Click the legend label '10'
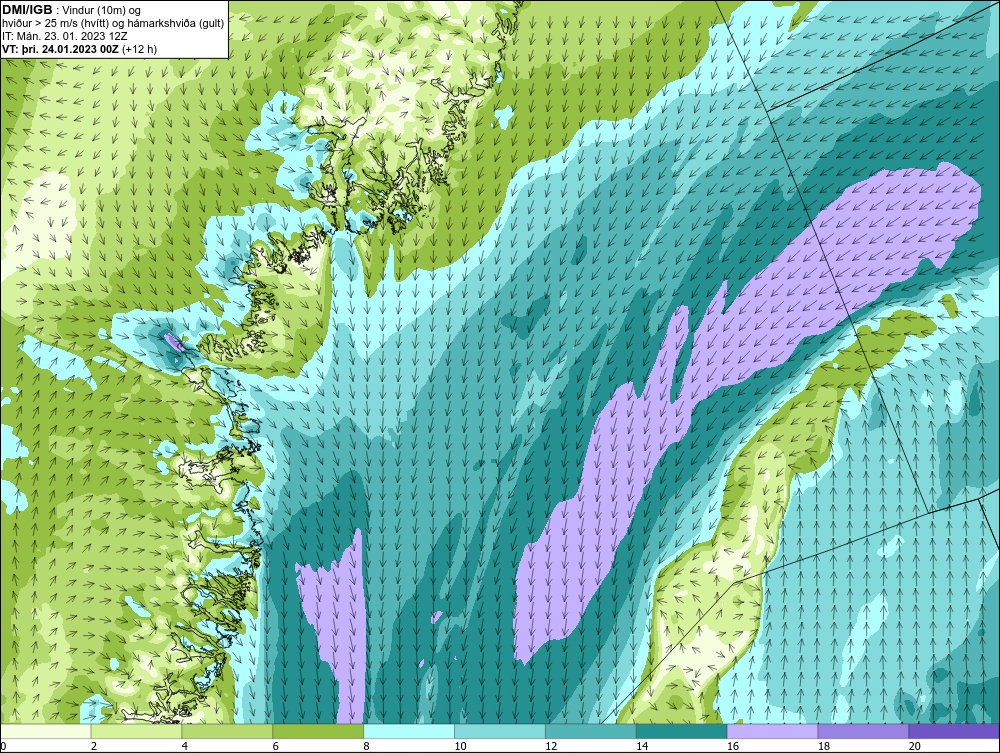Image resolution: width=1000 pixels, height=753 pixels. tap(460, 746)
